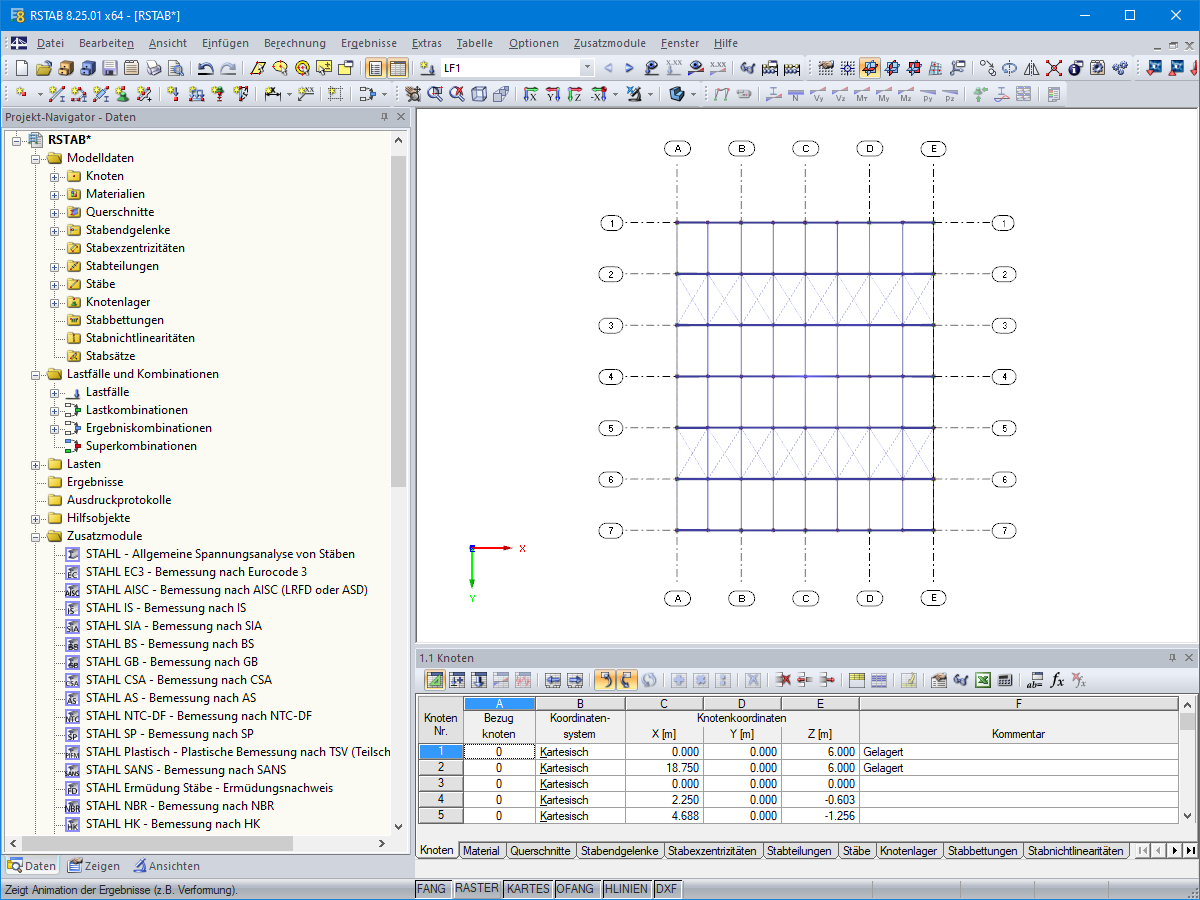Click the navigator vertical scrollbar down arrow
Viewport: 1200px width, 900px height.
tap(399, 827)
